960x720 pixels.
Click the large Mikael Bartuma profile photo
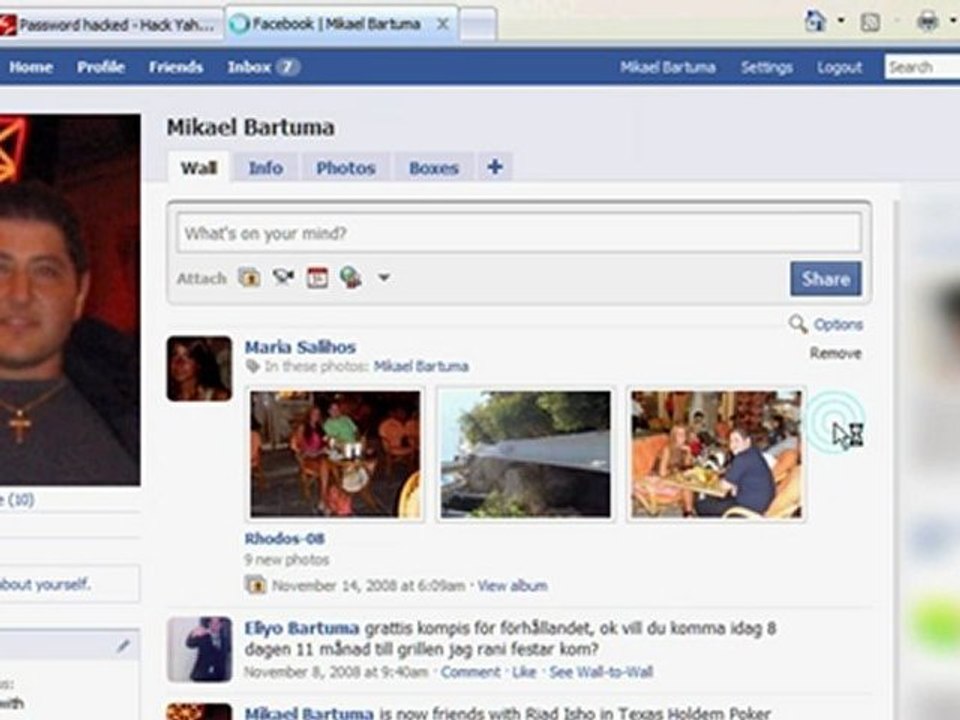click(x=70, y=299)
